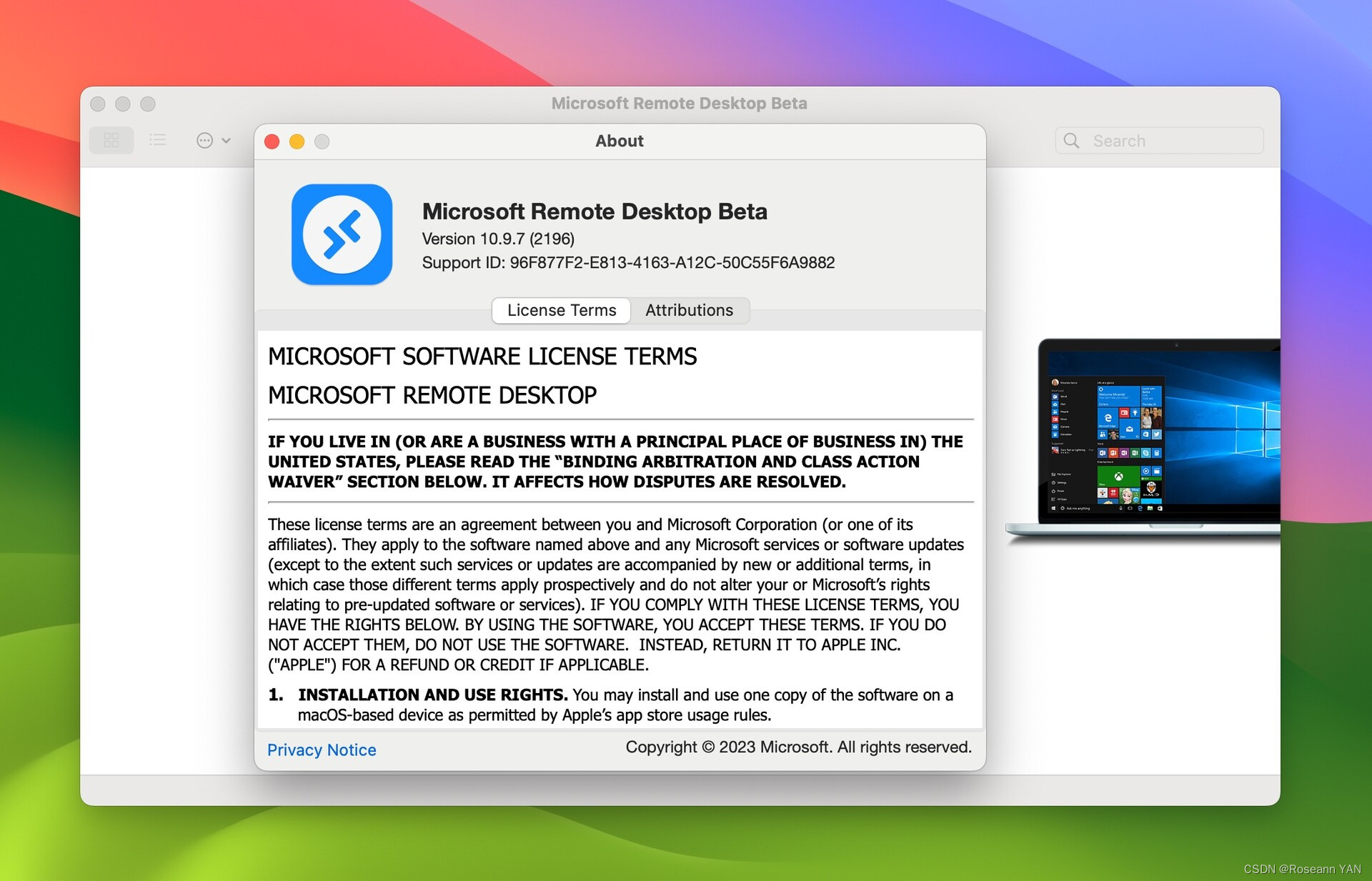Click the Microsoft Remote Desktop Beta app name heading
The height and width of the screenshot is (881, 1372).
(x=595, y=211)
